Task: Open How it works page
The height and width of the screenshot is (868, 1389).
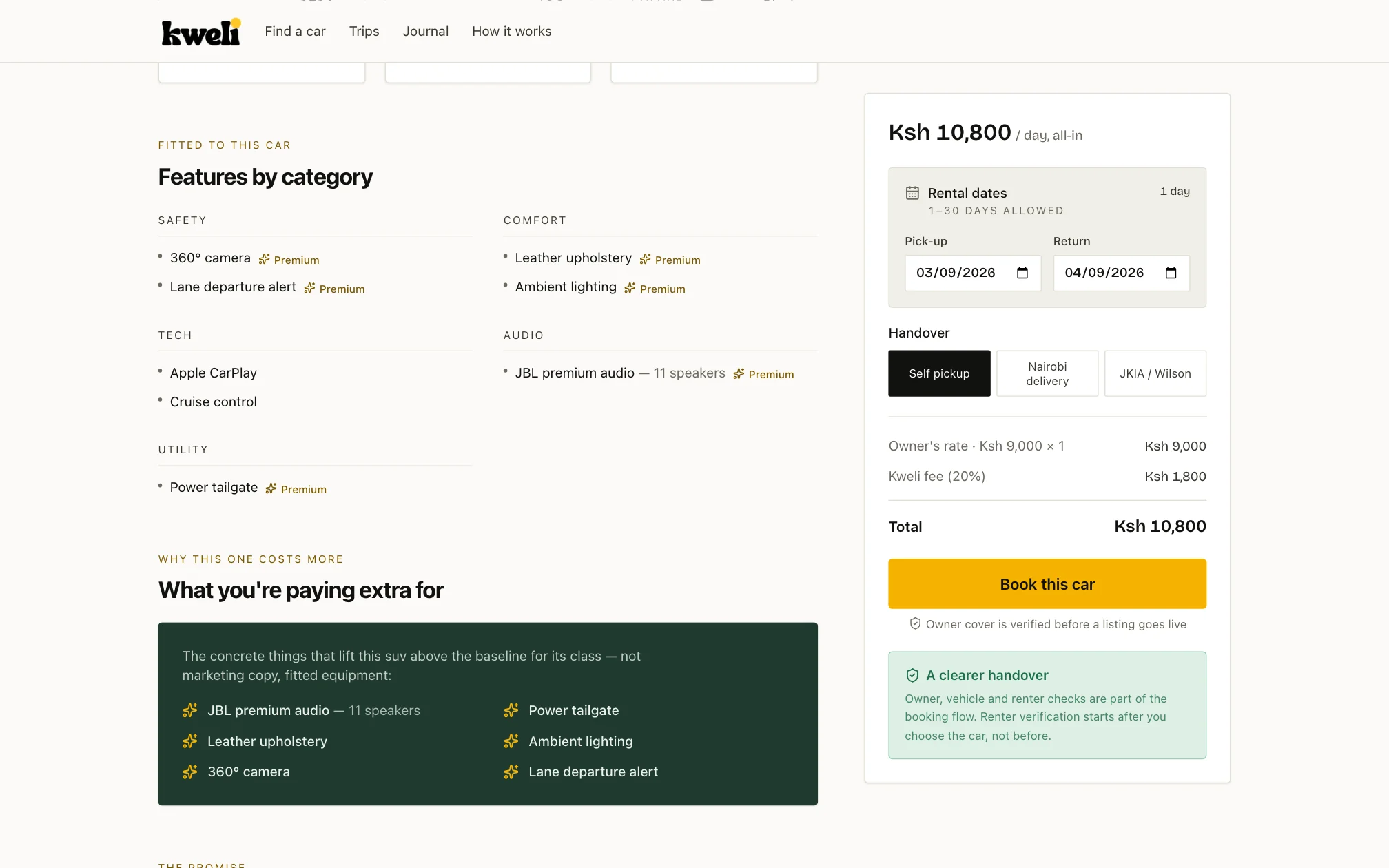Action: (511, 32)
